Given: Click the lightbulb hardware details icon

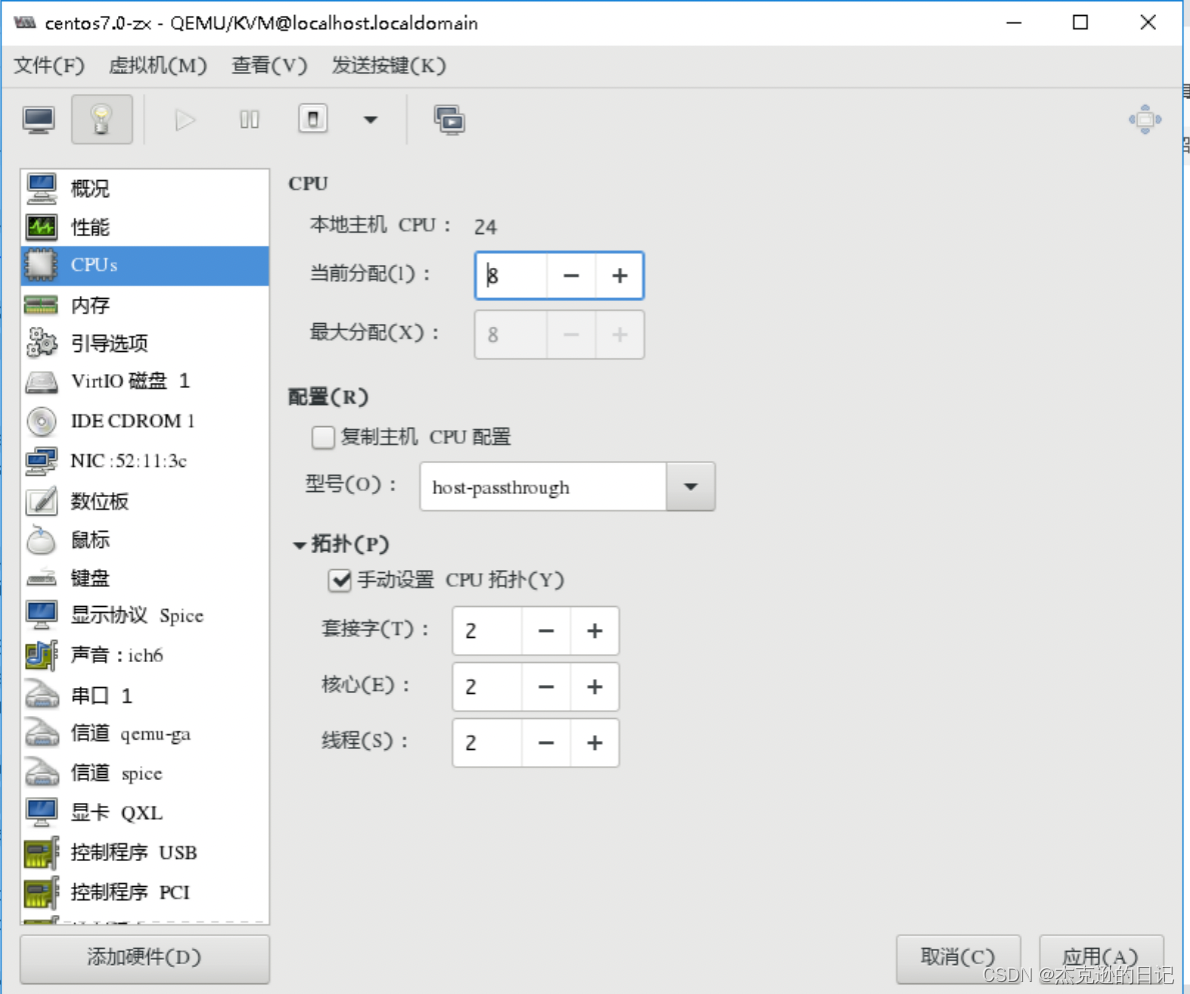Looking at the screenshot, I should [x=101, y=118].
